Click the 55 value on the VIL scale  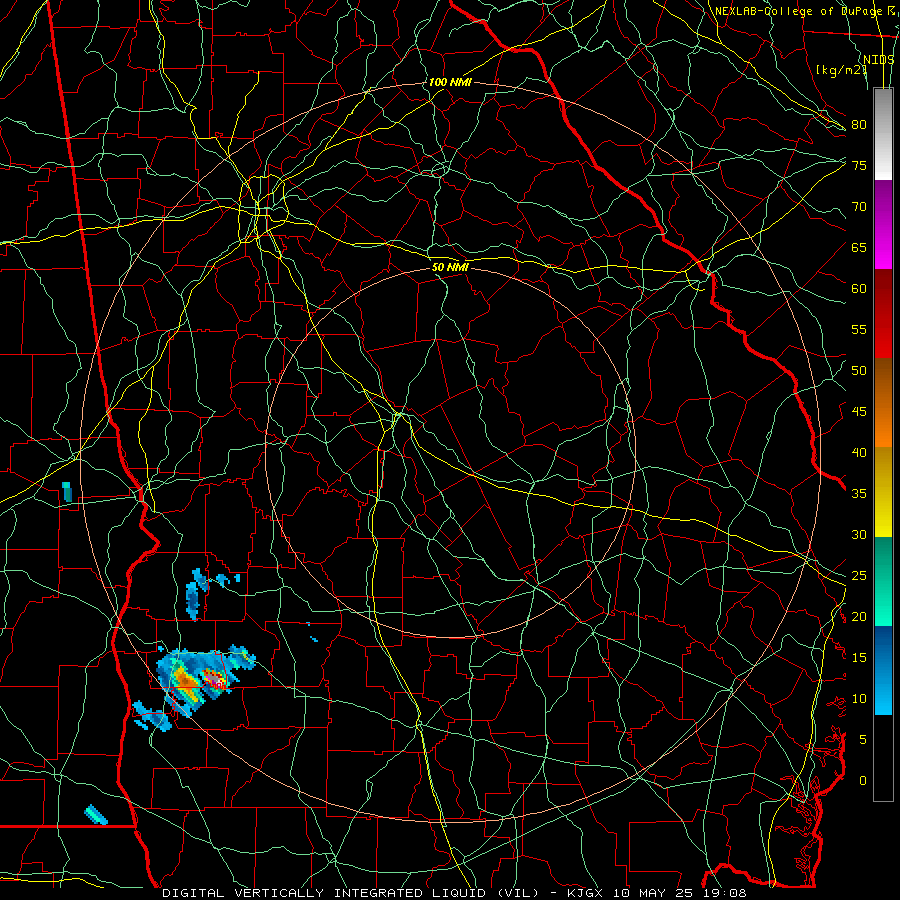coord(859,329)
